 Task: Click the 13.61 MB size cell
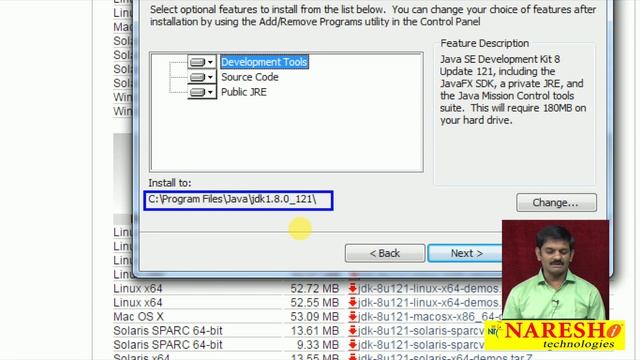click(315, 331)
